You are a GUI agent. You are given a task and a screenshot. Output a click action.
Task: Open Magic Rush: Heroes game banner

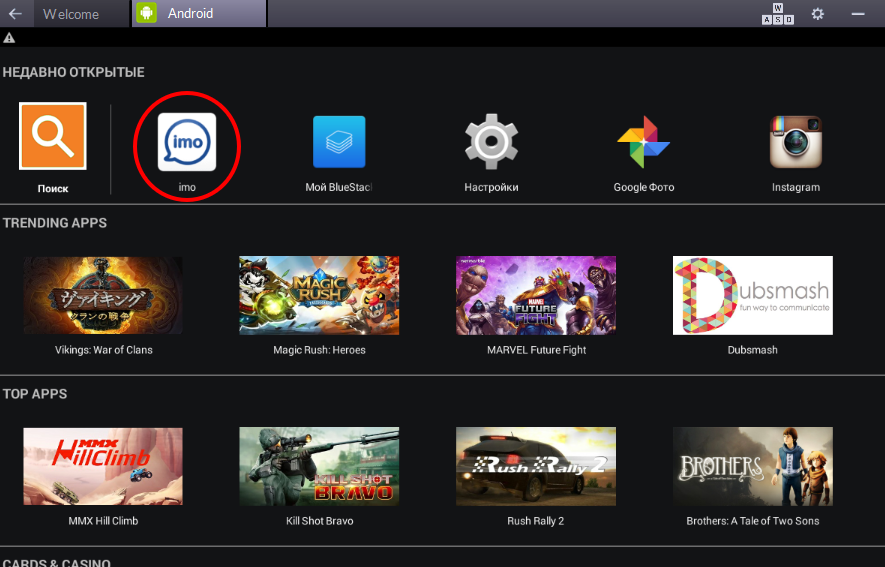tap(319, 295)
